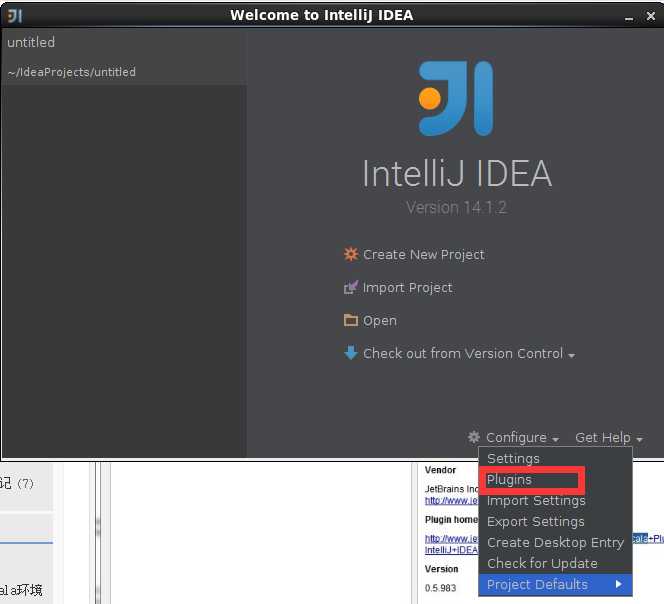Click the Version 14.1.2 label
Screen dimensions: 664x604
[456, 208]
